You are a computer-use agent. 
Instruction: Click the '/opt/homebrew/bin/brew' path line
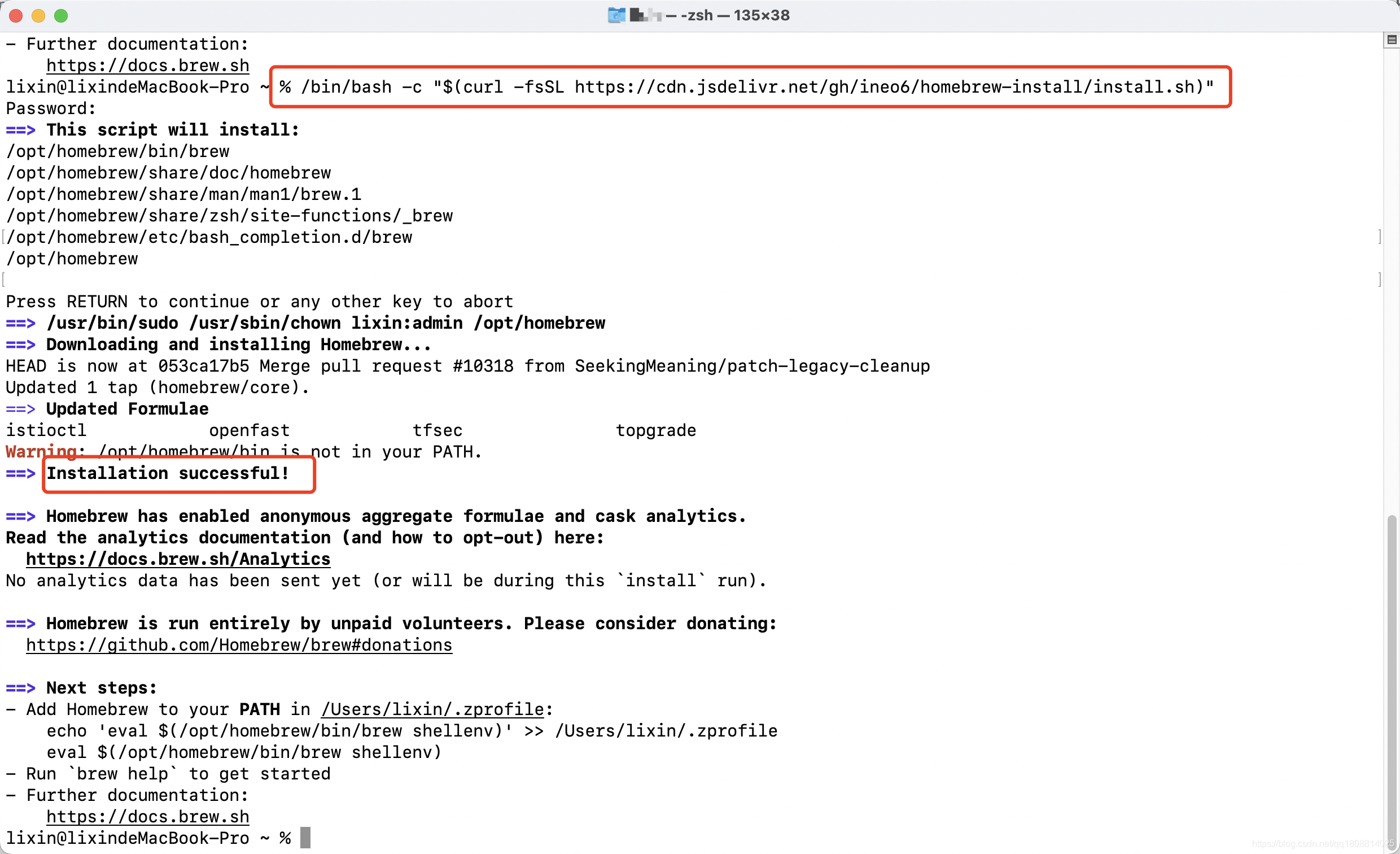coord(117,151)
